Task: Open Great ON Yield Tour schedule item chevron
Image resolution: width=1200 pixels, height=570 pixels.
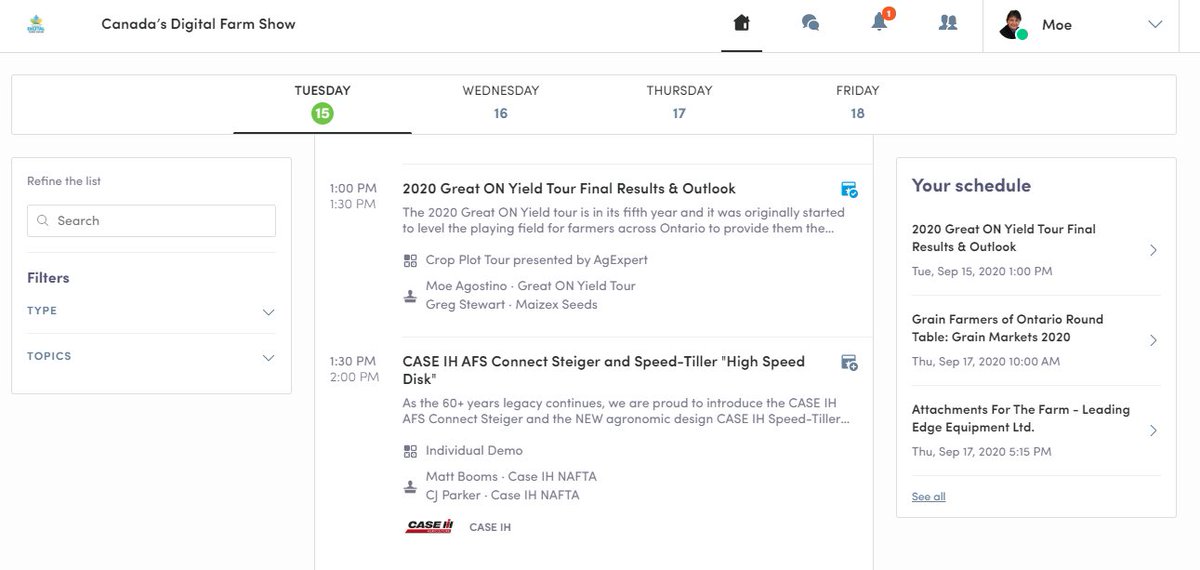Action: 1153,250
